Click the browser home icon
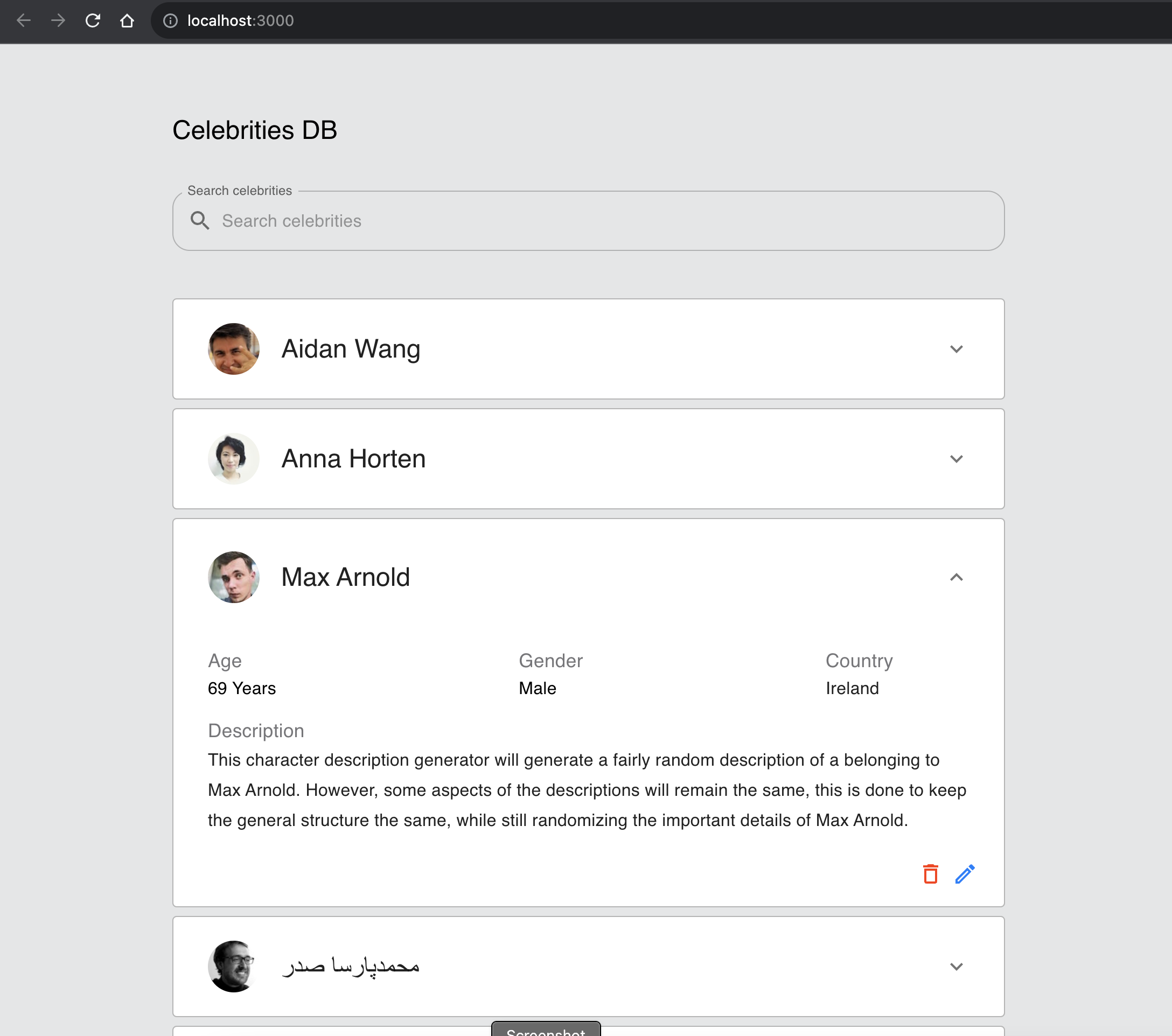This screenshot has height=1036, width=1172. [127, 20]
